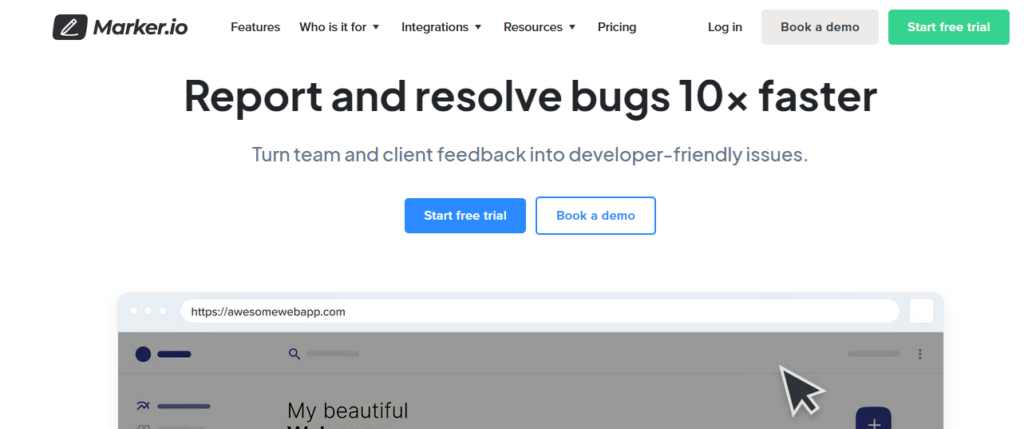Click the Marker.io pencil logo icon
The width and height of the screenshot is (1024, 429).
pos(70,27)
